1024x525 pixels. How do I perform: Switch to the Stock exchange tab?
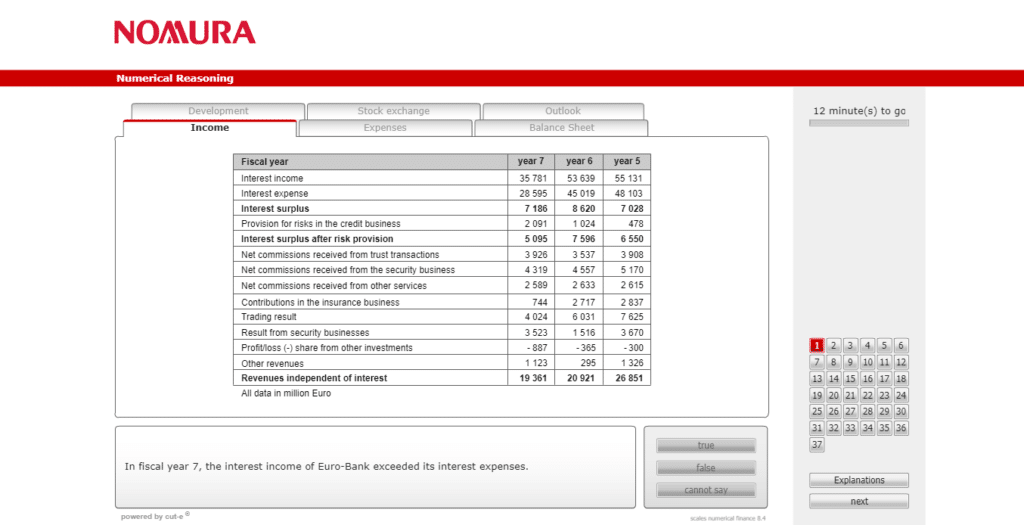pos(393,111)
